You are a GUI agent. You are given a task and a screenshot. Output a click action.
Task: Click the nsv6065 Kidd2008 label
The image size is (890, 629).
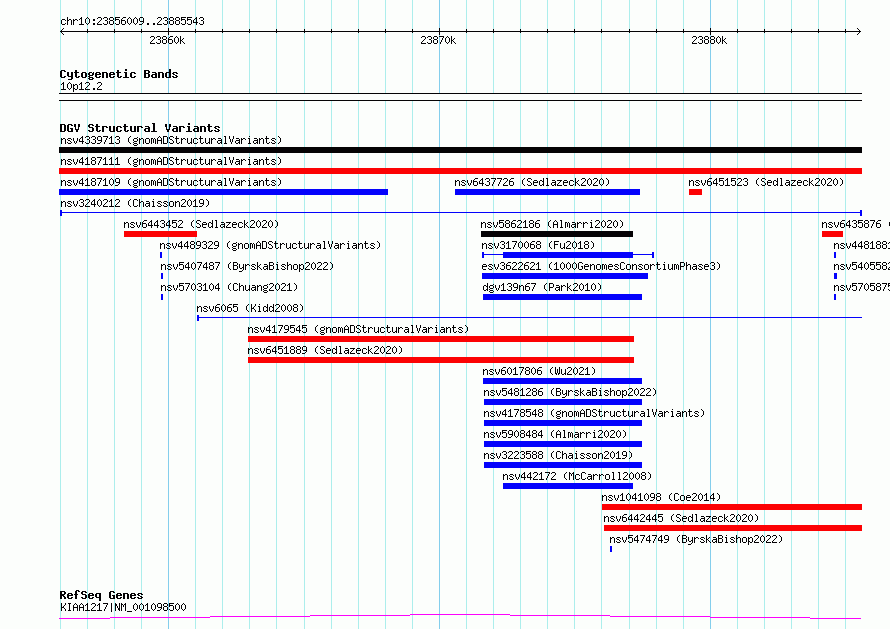click(250, 308)
